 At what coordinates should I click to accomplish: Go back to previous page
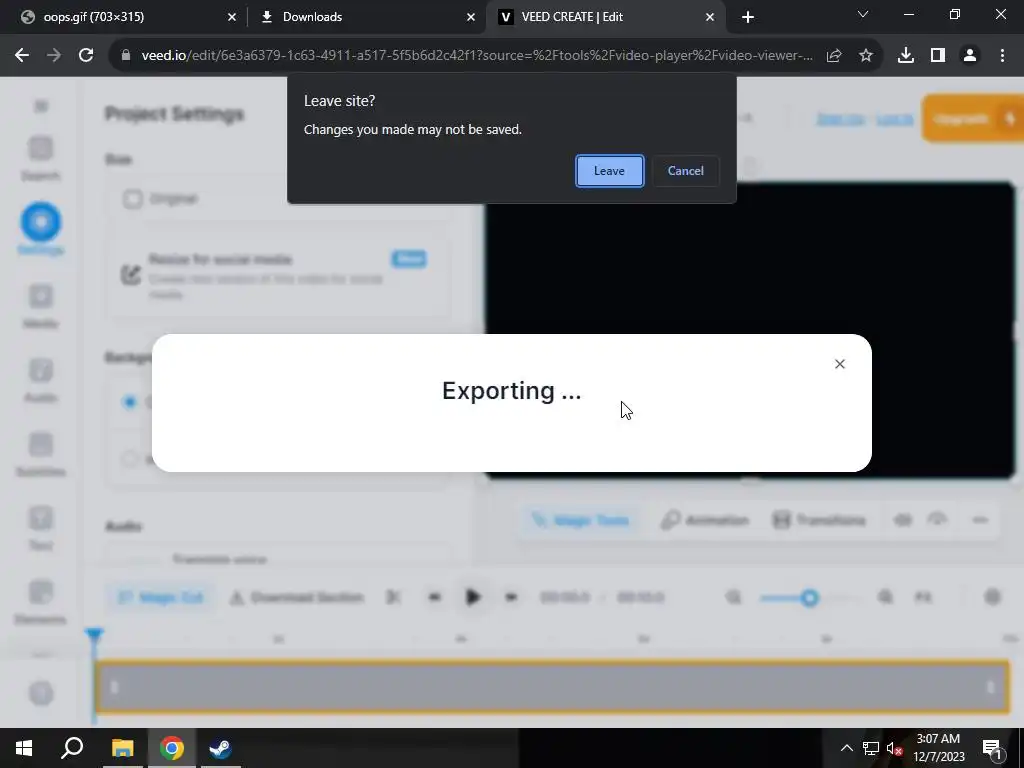pyautogui.click(x=22, y=56)
